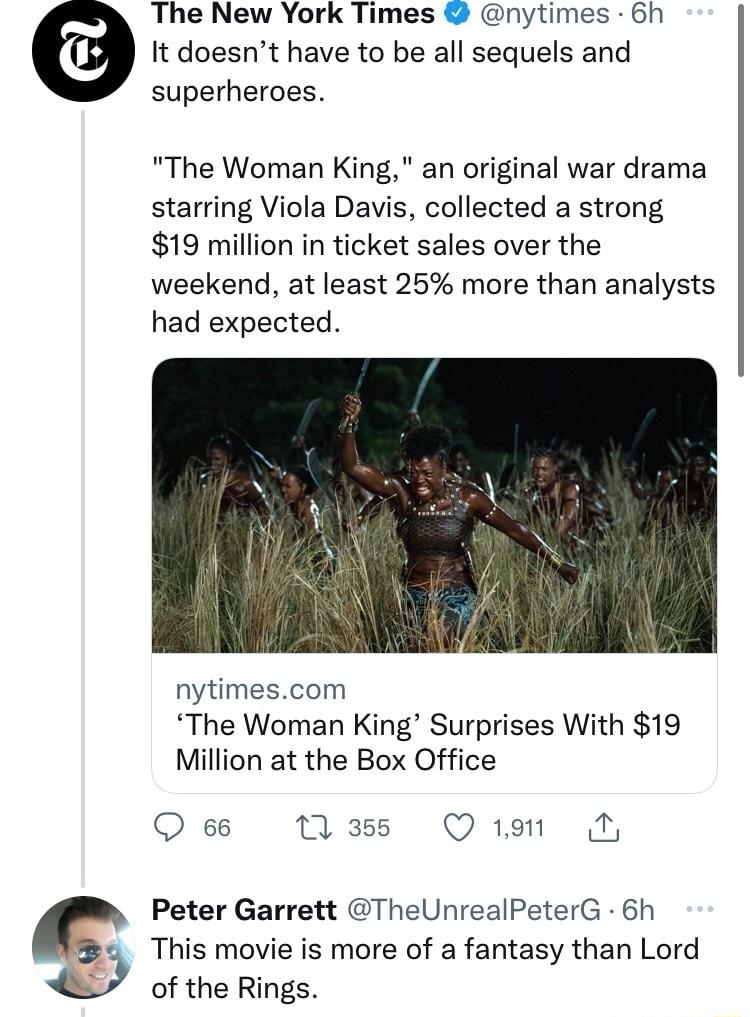Click 'The Woman King' article headline
The image size is (750, 1017).
[430, 742]
